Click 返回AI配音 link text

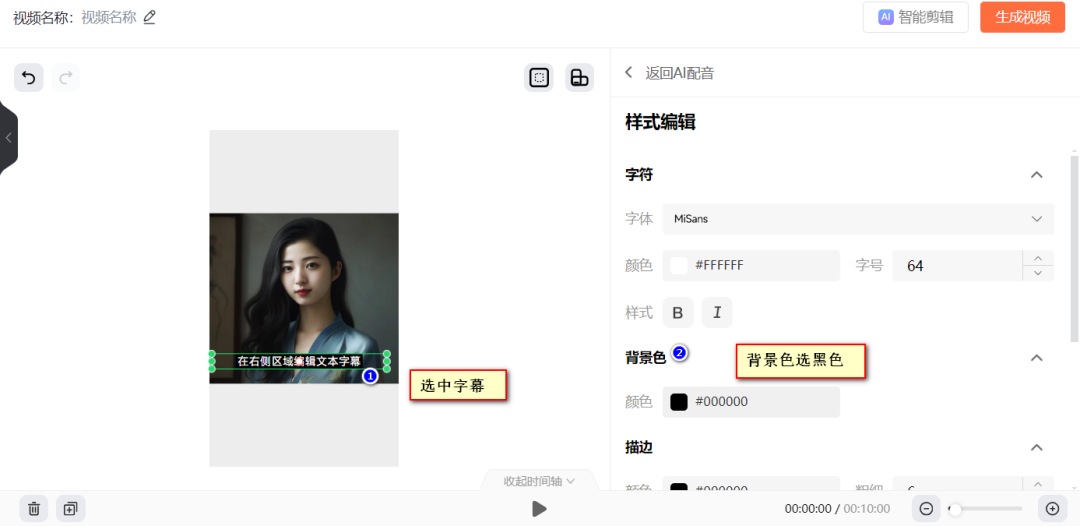point(679,73)
